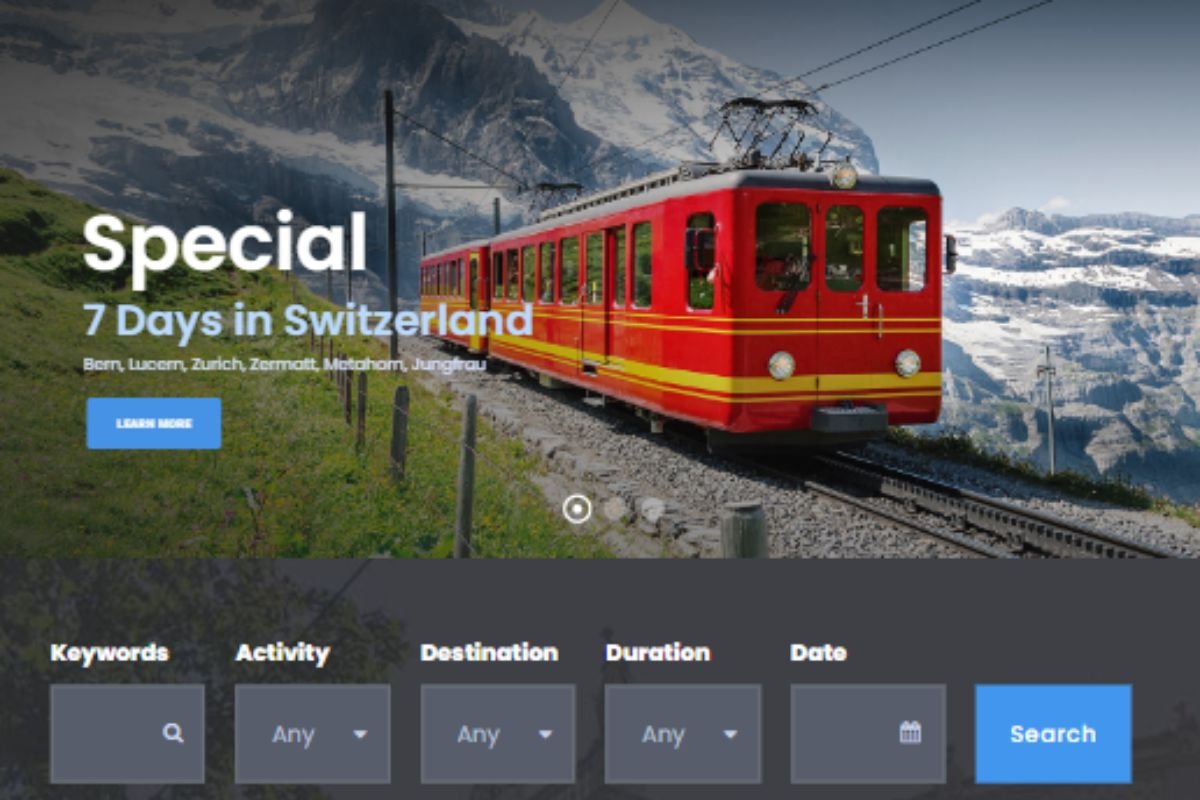
Task: Expand the Activity 'Any' dropdown
Action: tap(313, 734)
